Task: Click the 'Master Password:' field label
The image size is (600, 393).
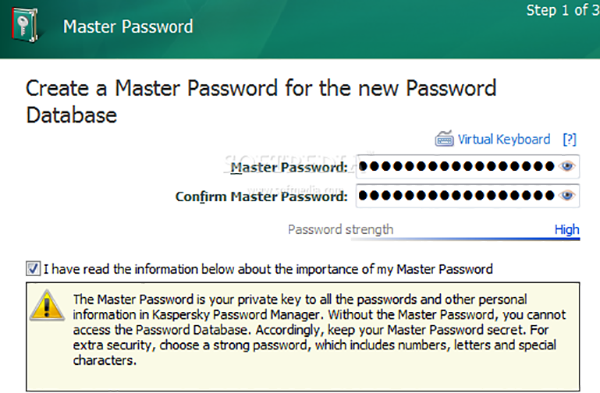Action: click(289, 167)
